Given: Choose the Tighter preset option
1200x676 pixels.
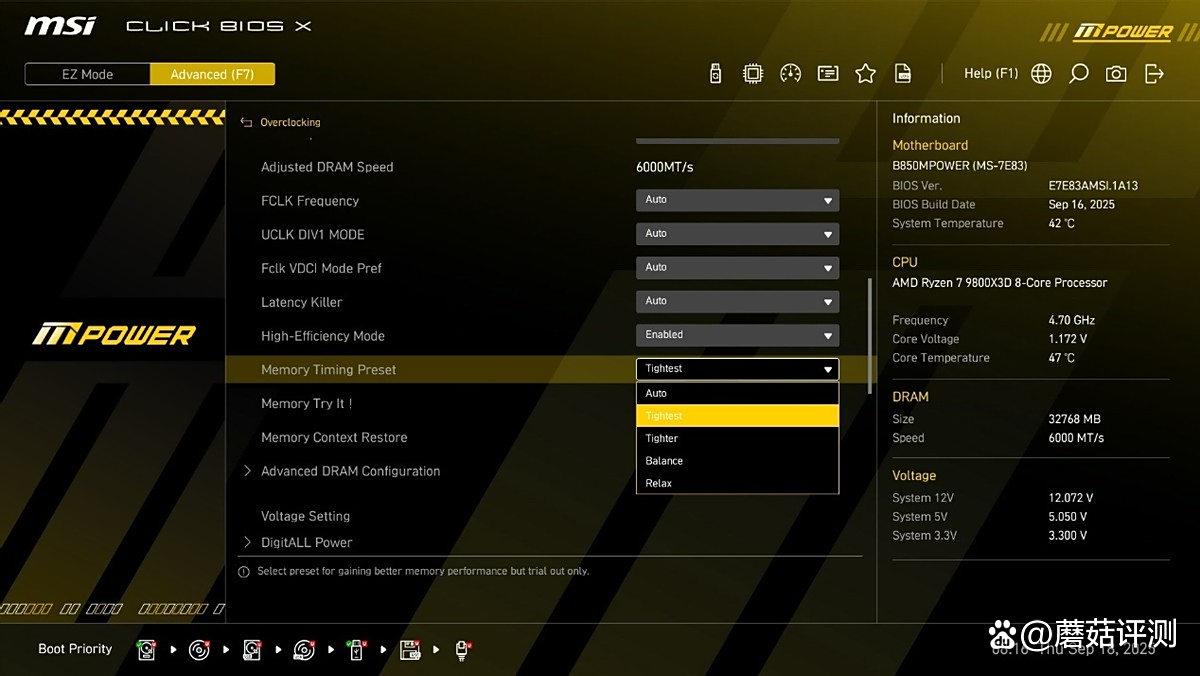Looking at the screenshot, I should click(x=737, y=438).
